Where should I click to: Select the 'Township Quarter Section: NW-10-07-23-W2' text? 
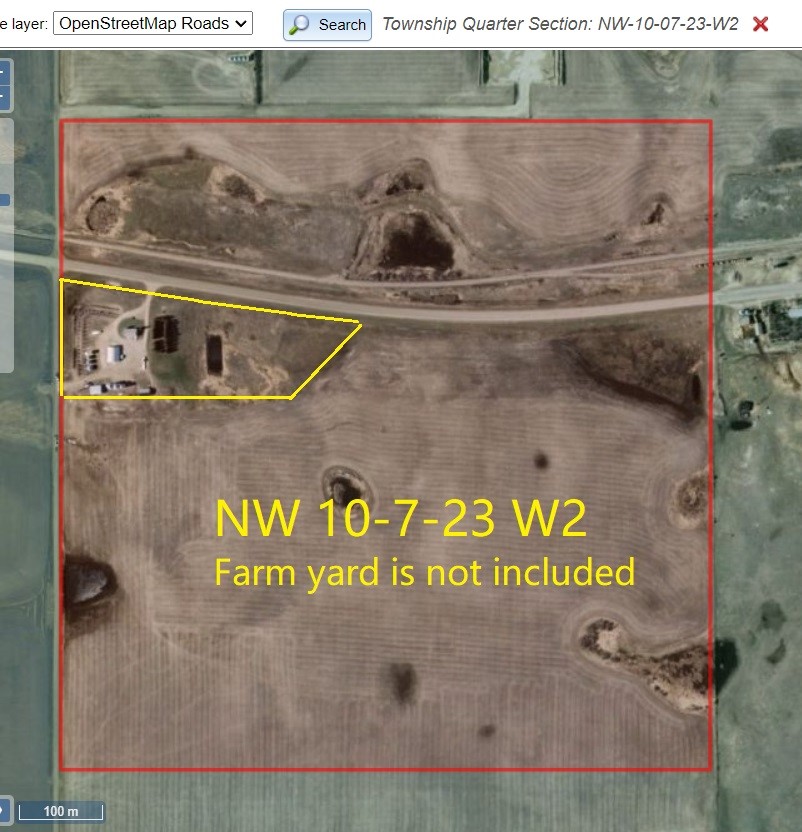click(560, 24)
